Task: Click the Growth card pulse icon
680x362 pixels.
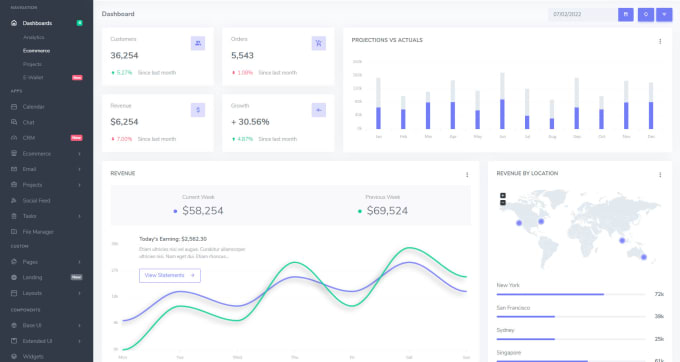Action: pyautogui.click(x=319, y=110)
